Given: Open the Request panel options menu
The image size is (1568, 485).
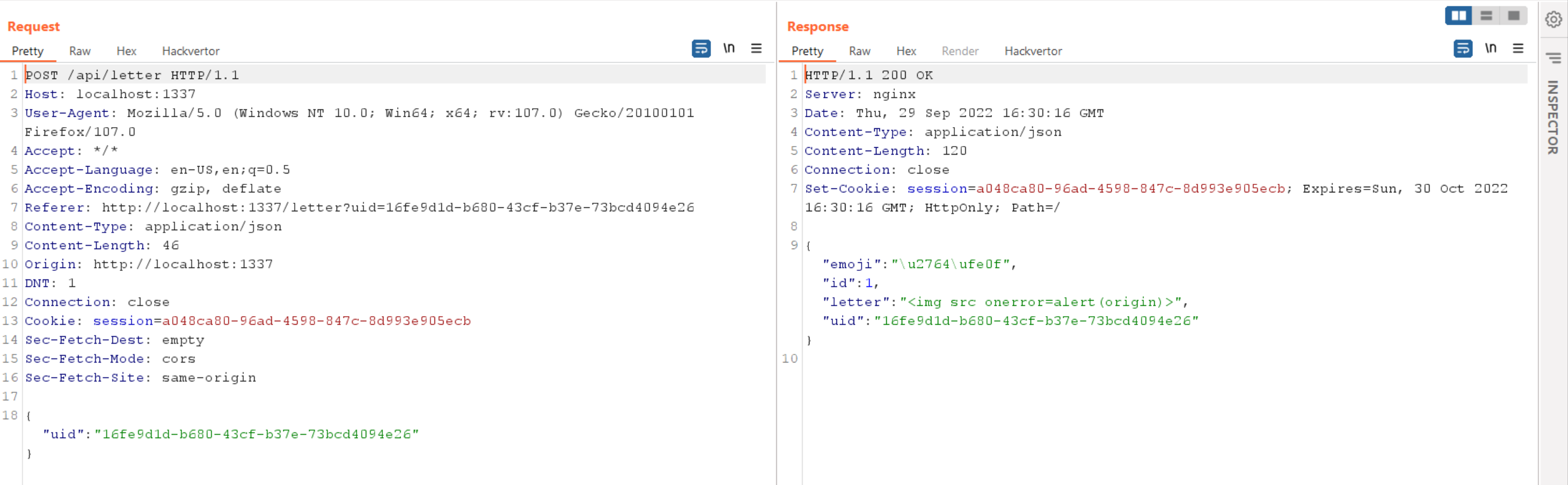Looking at the screenshot, I should coord(756,48).
